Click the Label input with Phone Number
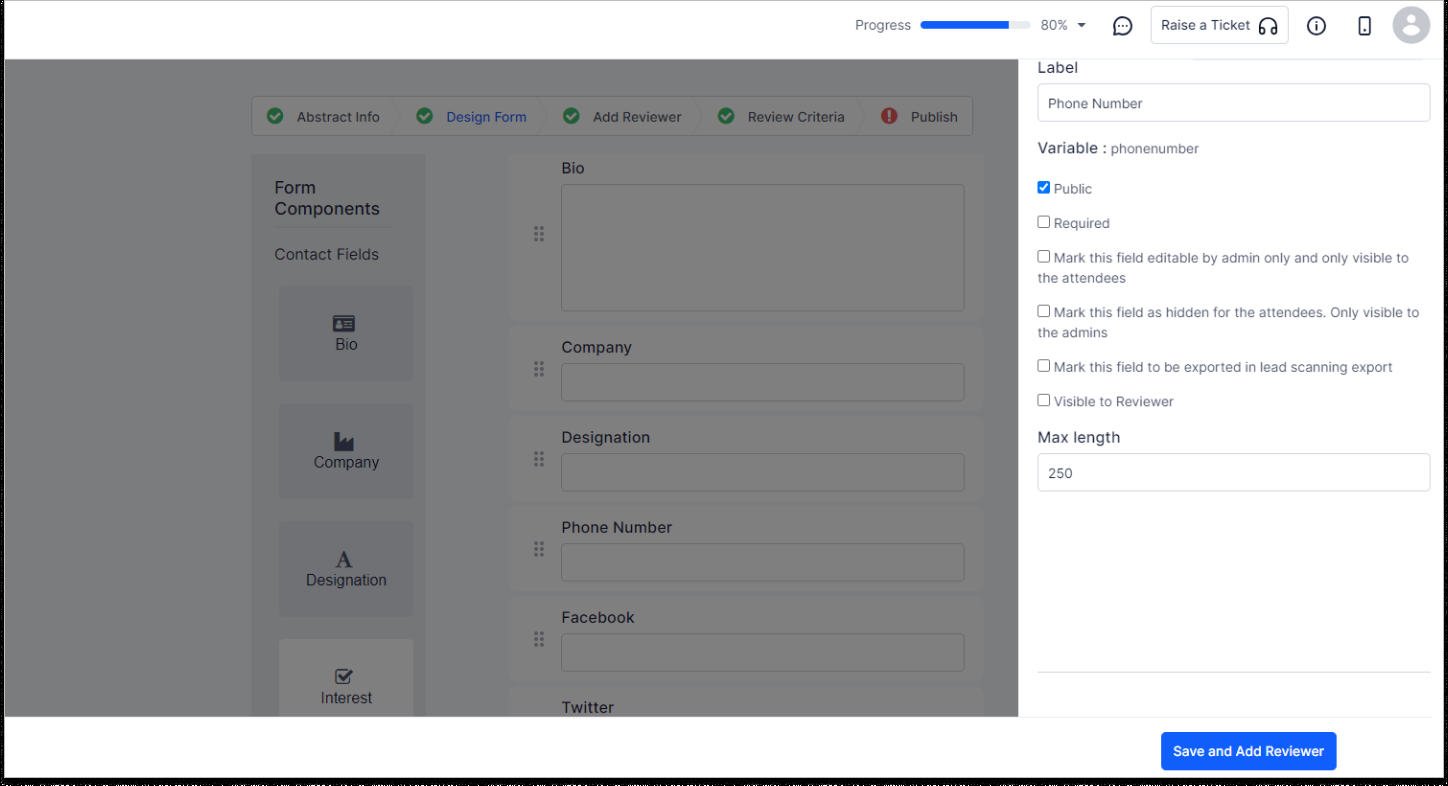 1233,103
